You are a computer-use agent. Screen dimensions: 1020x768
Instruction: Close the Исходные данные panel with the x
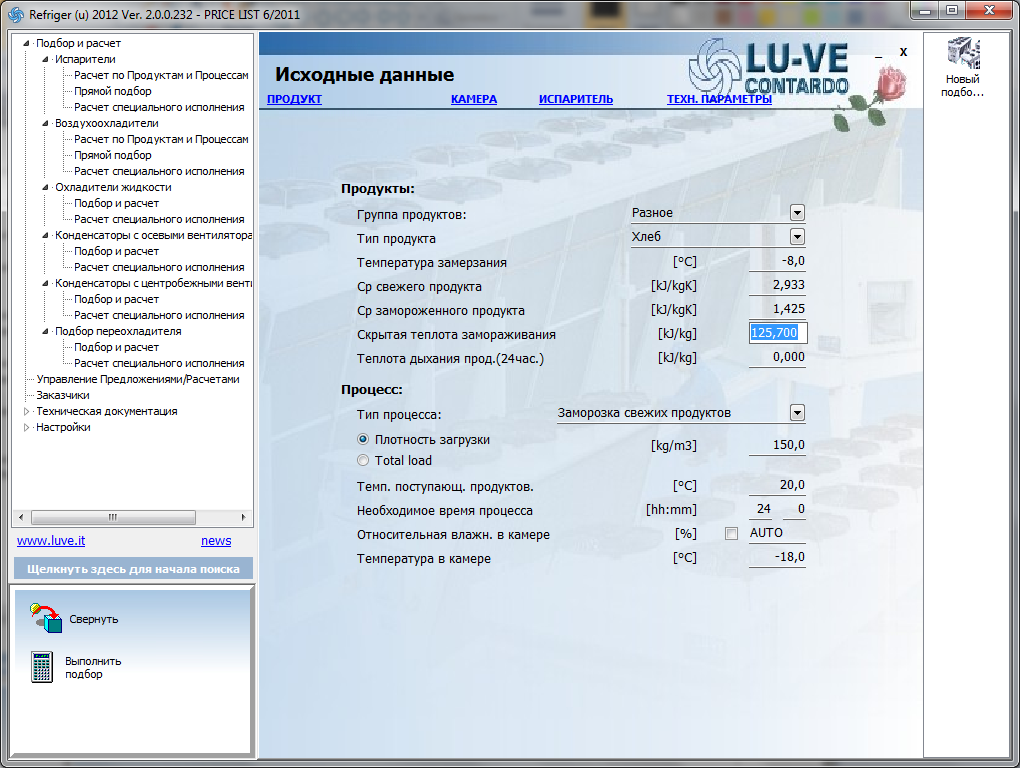pyautogui.click(x=903, y=52)
